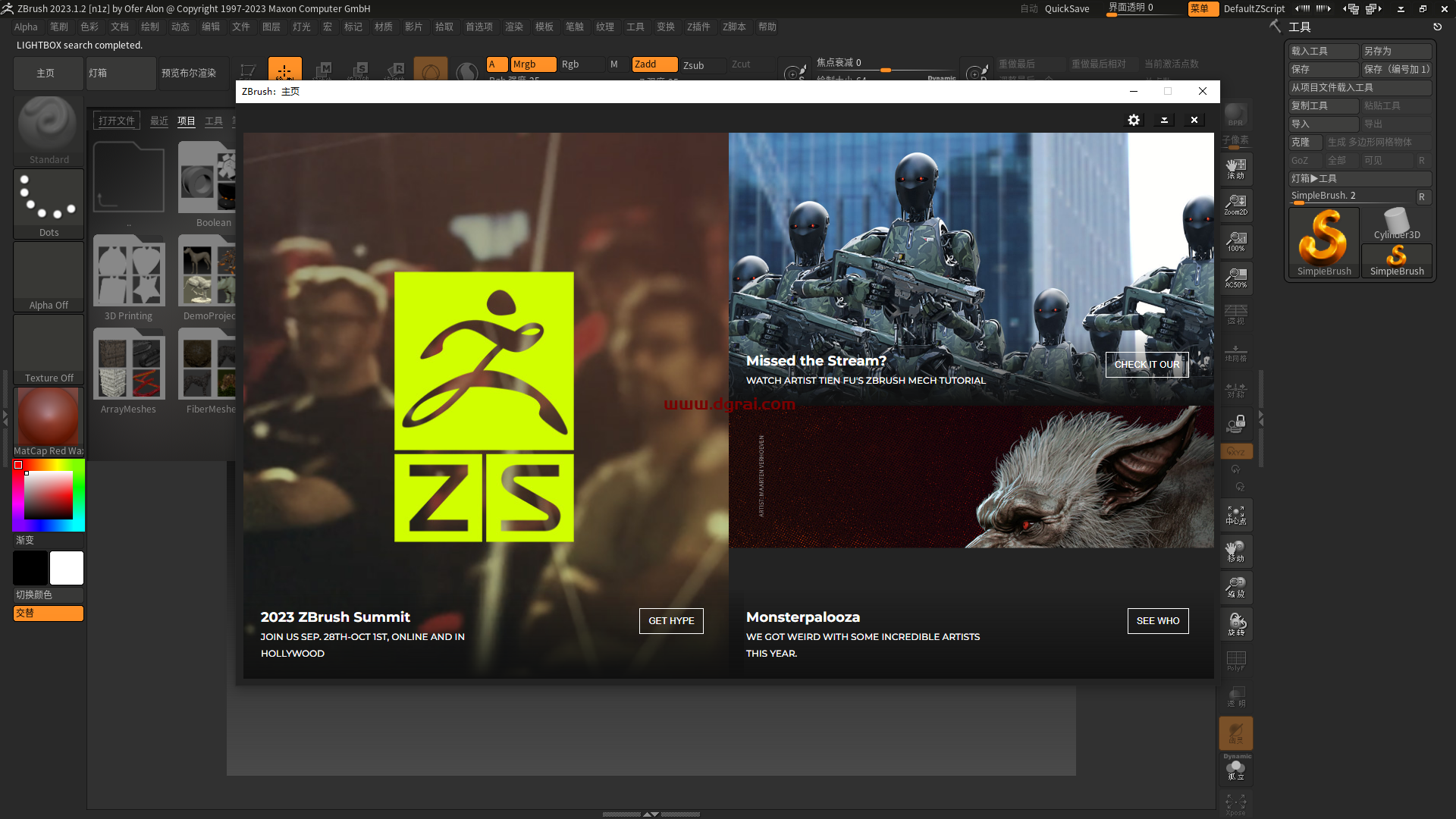Click the Xpose icon at bottom right
The image size is (1456, 819).
[1236, 805]
